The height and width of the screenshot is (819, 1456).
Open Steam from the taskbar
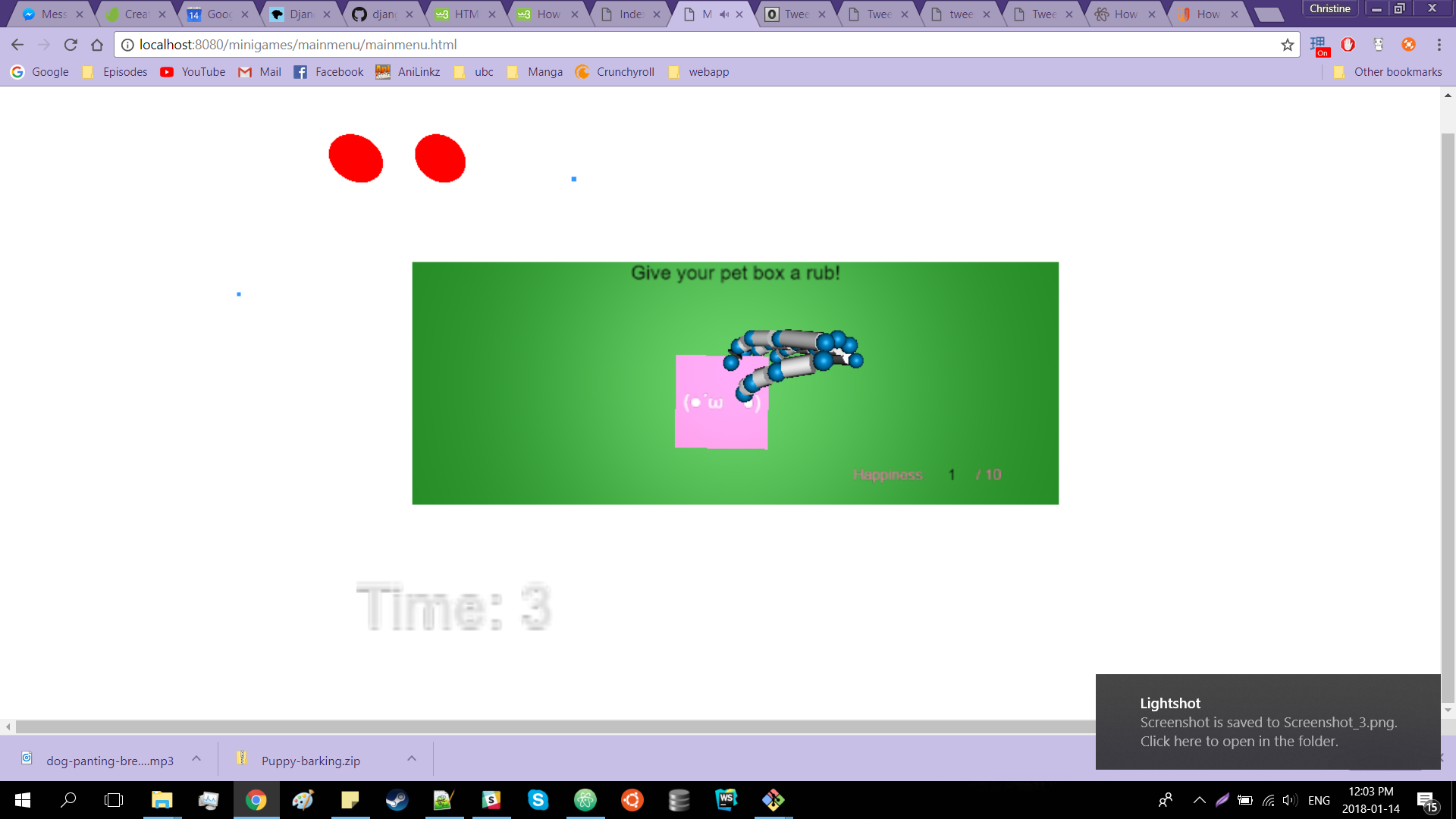tap(397, 800)
